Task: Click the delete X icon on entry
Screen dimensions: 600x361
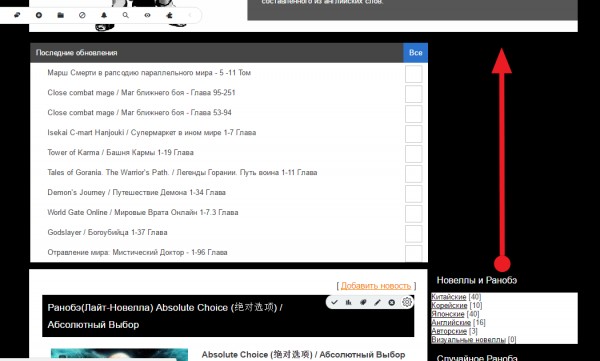Action: [x=391, y=302]
